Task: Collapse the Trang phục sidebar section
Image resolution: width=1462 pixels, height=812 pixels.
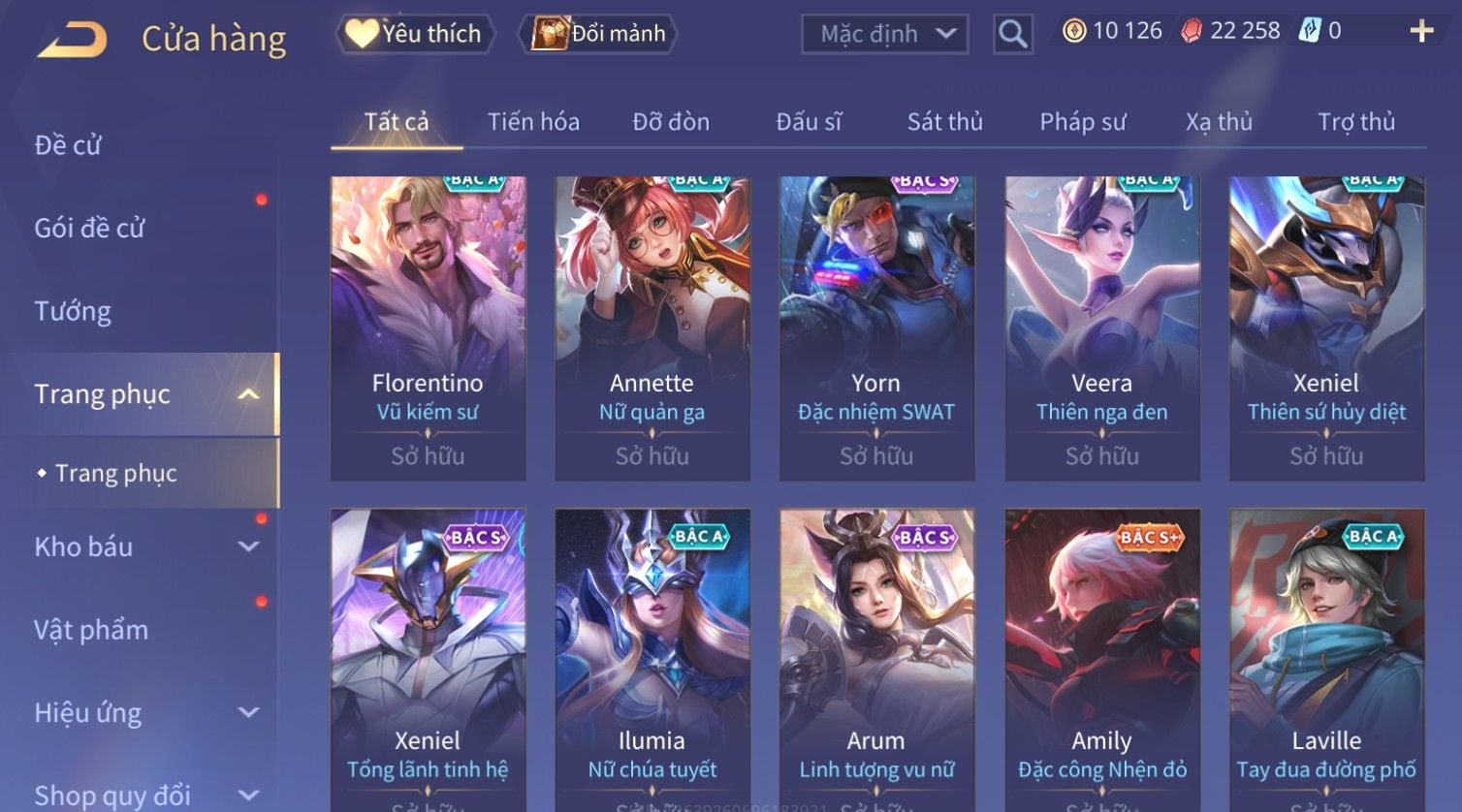Action: [248, 394]
